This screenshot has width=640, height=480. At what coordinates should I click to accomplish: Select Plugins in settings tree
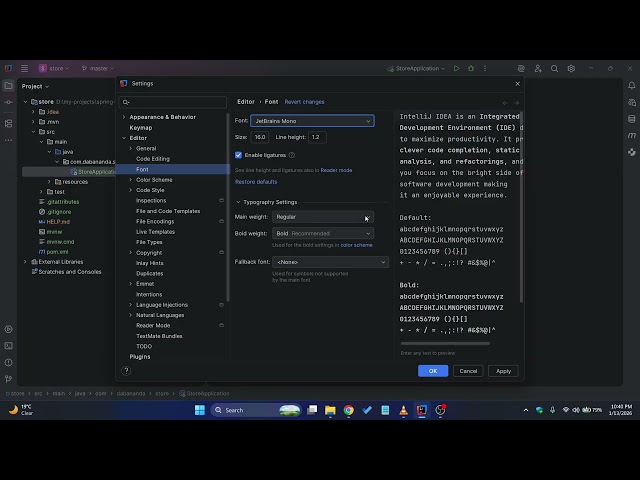coord(140,357)
